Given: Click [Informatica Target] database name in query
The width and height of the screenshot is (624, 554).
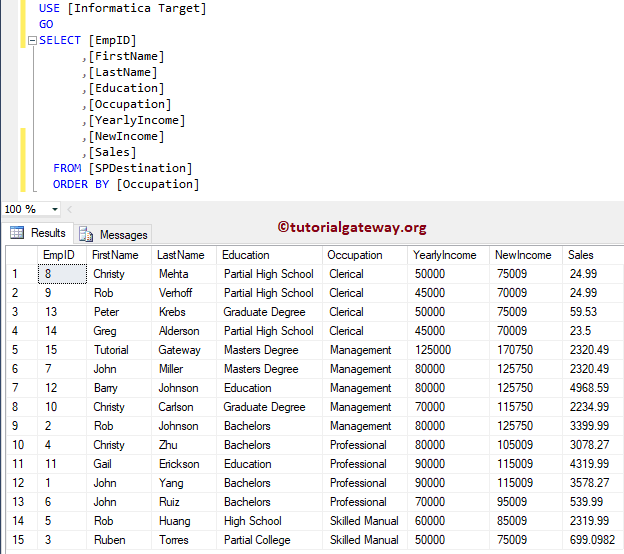Looking at the screenshot, I should pyautogui.click(x=136, y=8).
